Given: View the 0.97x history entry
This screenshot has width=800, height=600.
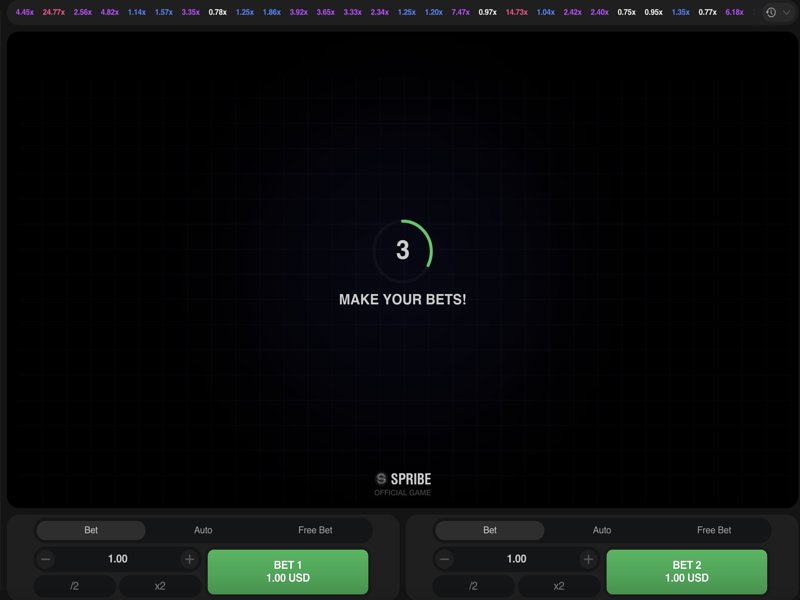Looking at the screenshot, I should coord(488,12).
